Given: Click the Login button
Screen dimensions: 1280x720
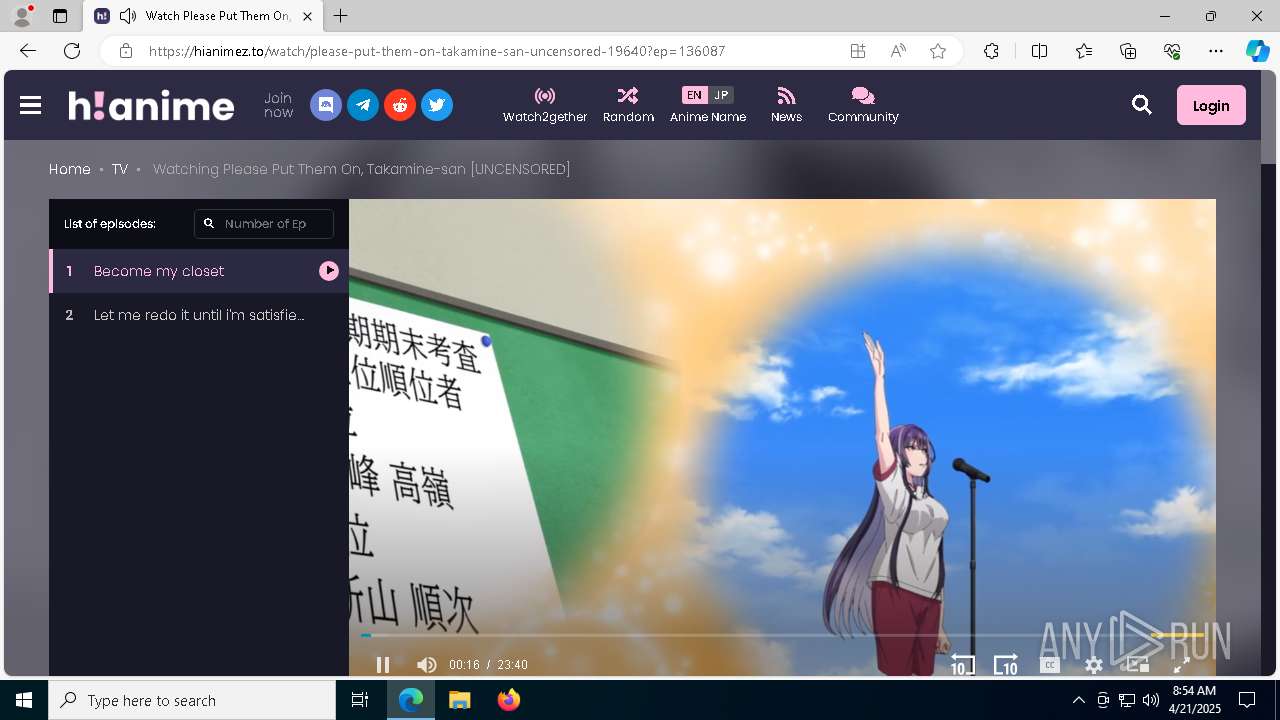Looking at the screenshot, I should [x=1211, y=105].
